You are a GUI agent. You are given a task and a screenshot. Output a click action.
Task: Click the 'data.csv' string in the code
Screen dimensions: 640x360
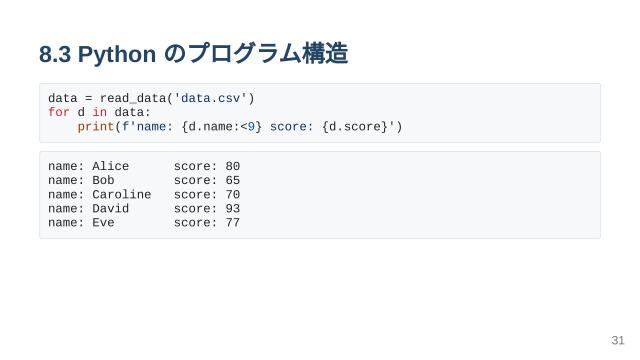[x=210, y=98]
